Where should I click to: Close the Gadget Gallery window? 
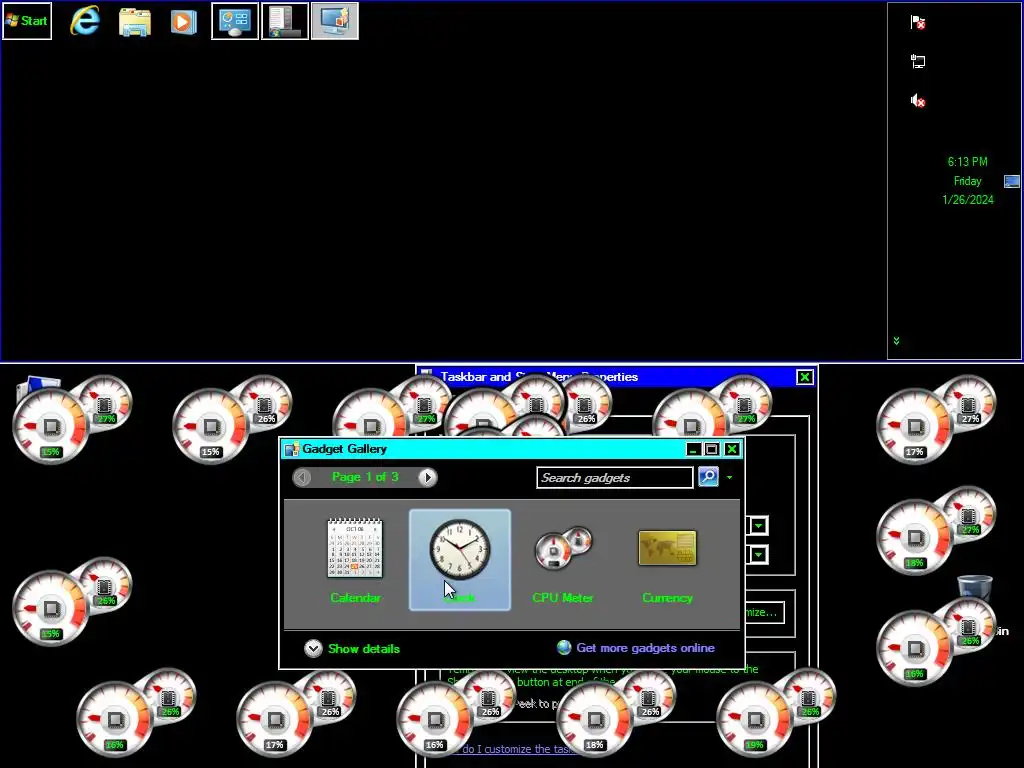[731, 449]
